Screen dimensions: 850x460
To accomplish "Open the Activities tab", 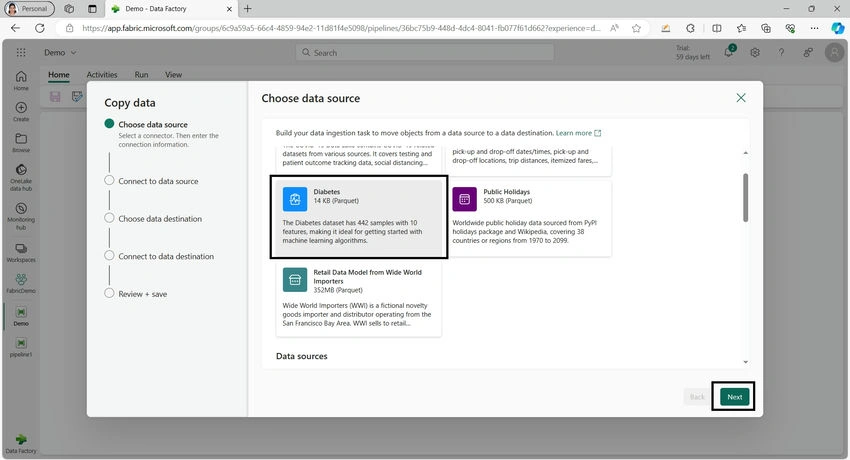I will [102, 75].
